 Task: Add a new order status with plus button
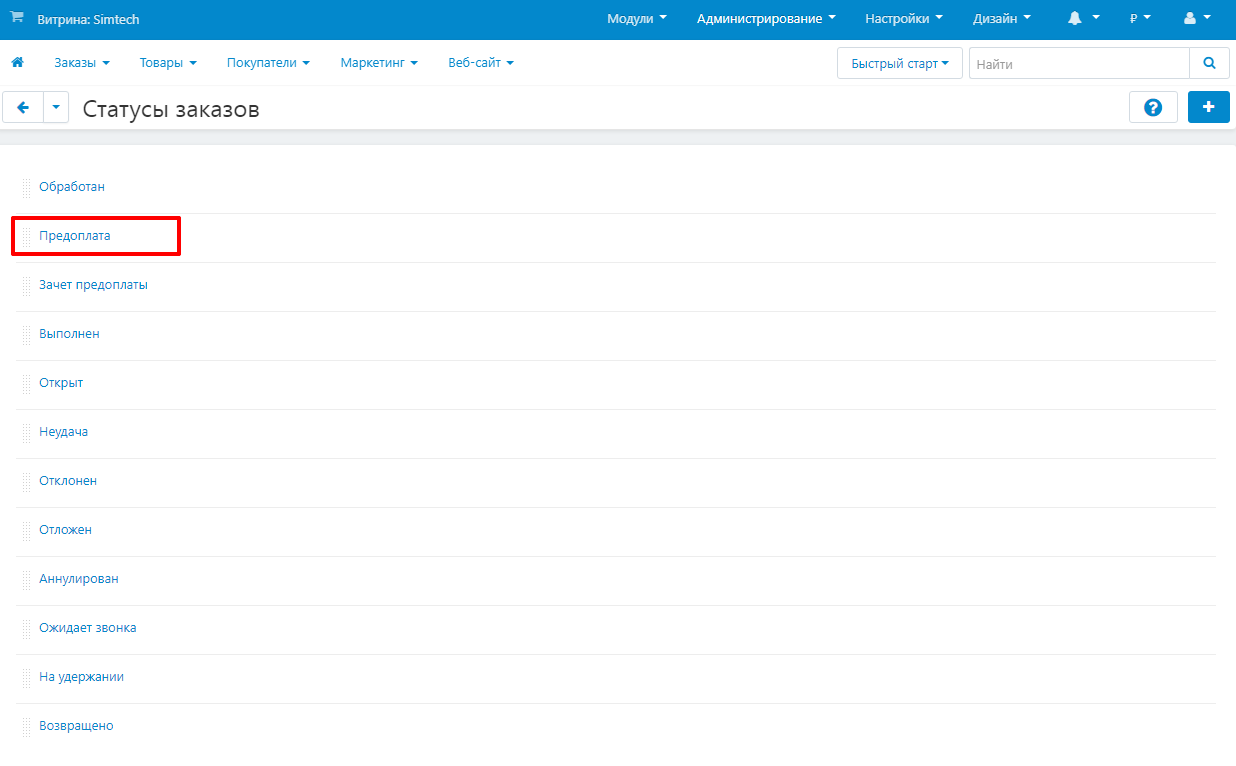tap(1209, 107)
